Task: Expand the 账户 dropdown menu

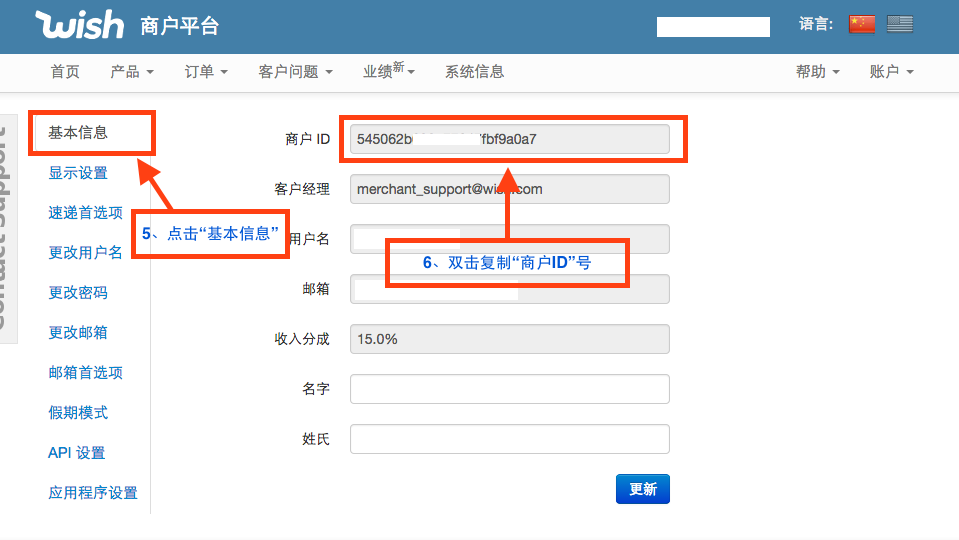Action: point(892,72)
